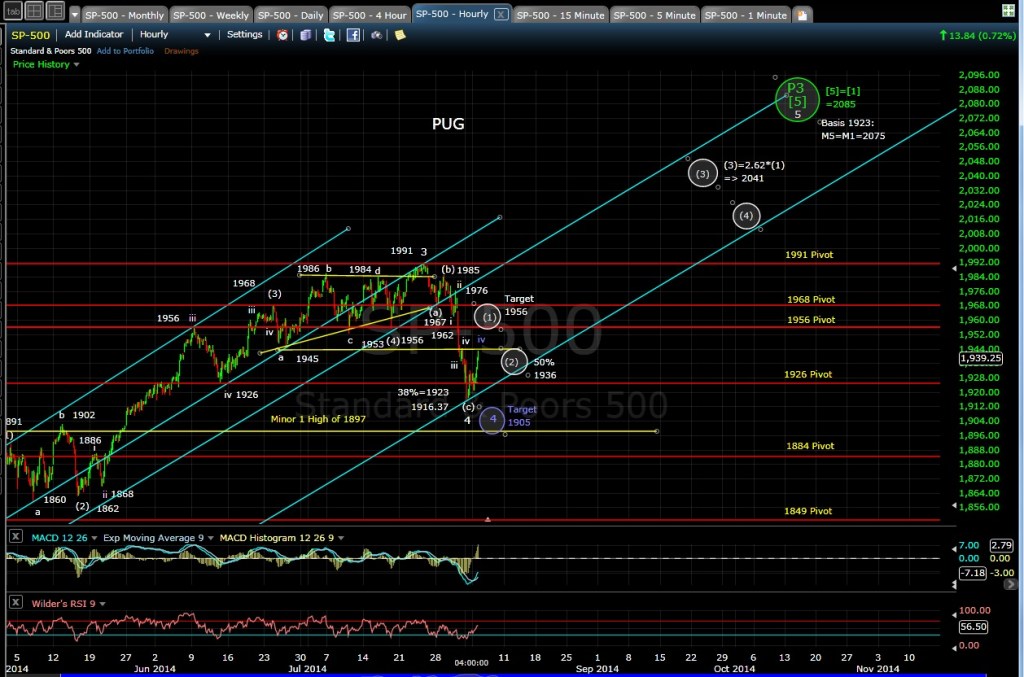Screen dimensions: 1024x677
Task: Open Exp Moving Average 9 dropdown
Action: (210, 538)
